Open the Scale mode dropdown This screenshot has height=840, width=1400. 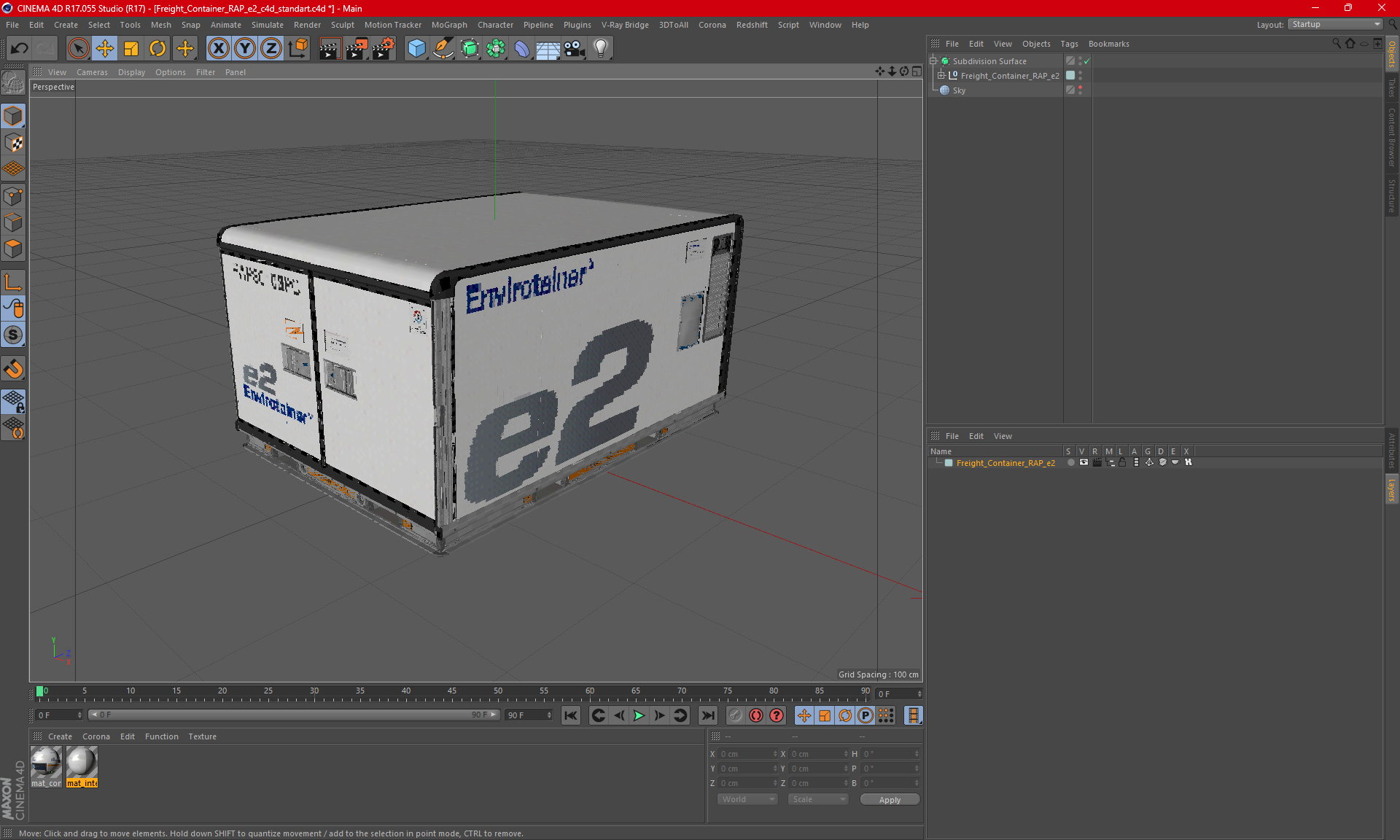[818, 799]
